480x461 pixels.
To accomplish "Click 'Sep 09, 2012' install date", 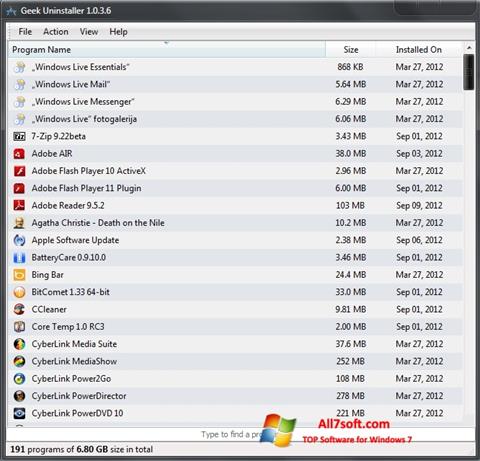I will [x=419, y=206].
